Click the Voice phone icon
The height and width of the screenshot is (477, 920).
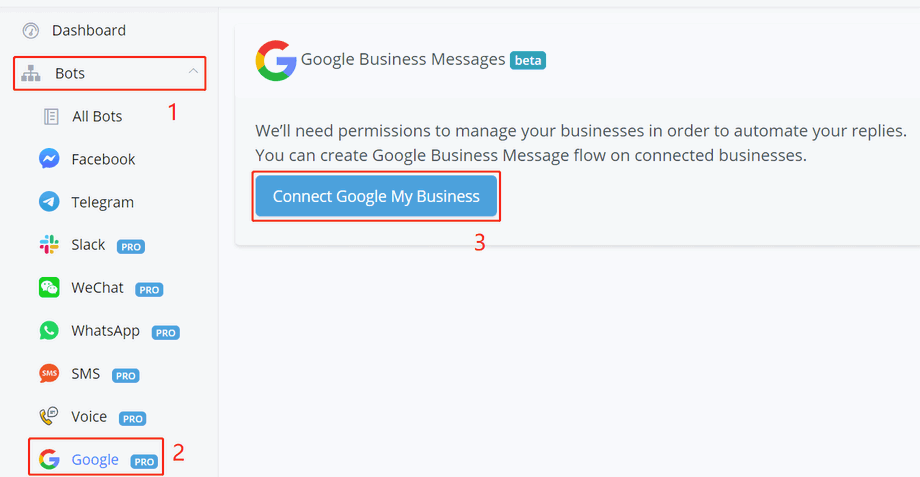(49, 417)
